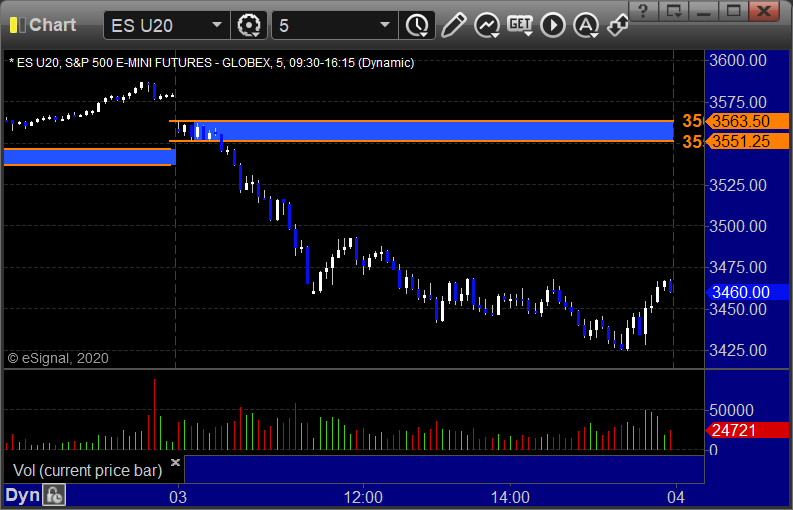Open the window options dropdown icon
This screenshot has width=793, height=510.
point(674,10)
